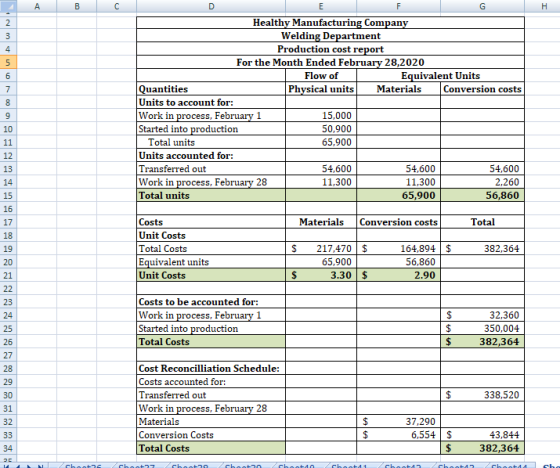The height and width of the screenshot is (468, 560).
Task: Click the 'Equivalent units' label in row 20
Action: pos(211,262)
